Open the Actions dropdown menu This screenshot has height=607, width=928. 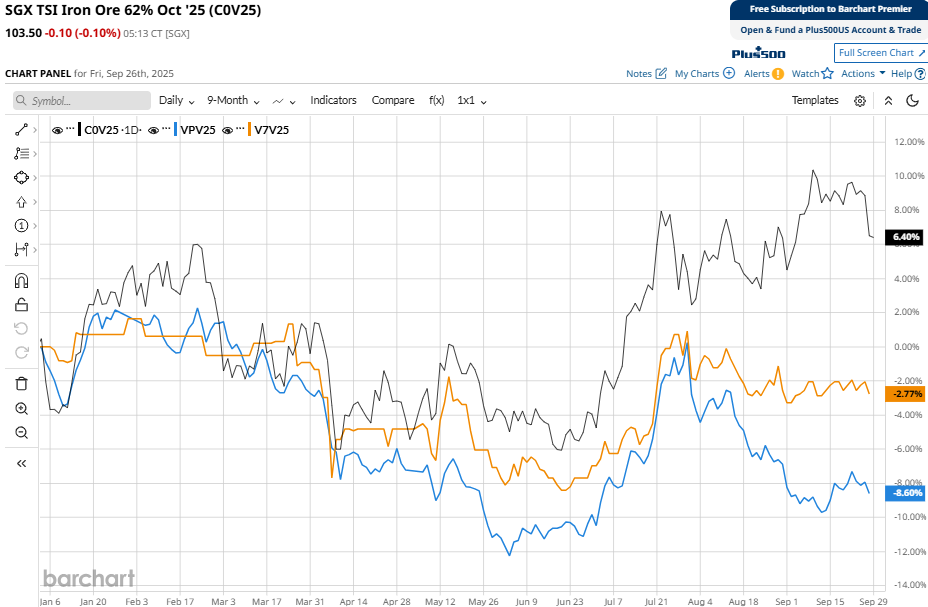(x=863, y=73)
